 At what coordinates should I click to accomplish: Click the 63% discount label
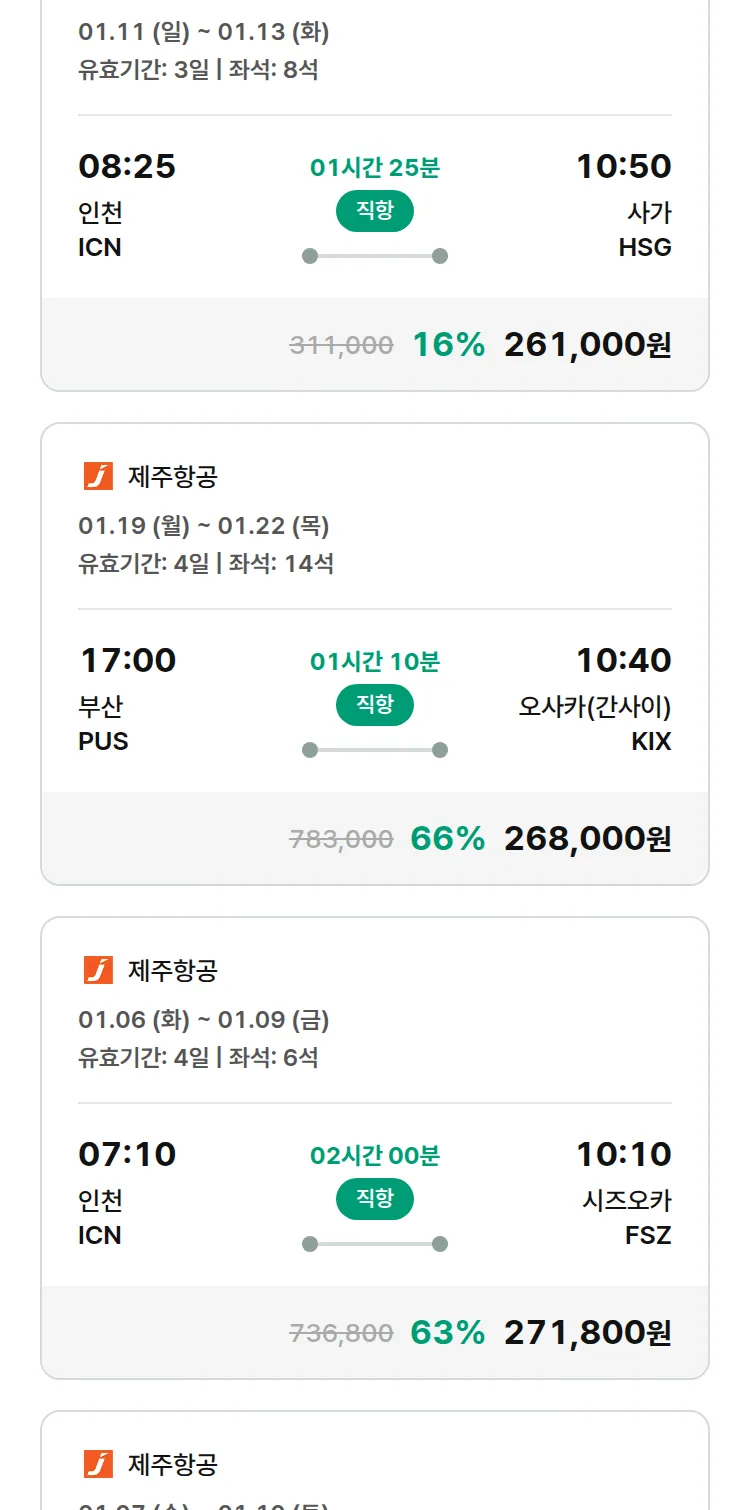pyautogui.click(x=447, y=1333)
